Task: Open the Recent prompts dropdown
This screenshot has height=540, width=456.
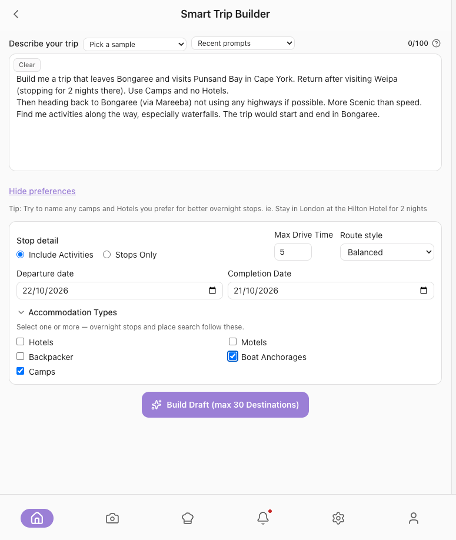Action: point(243,43)
